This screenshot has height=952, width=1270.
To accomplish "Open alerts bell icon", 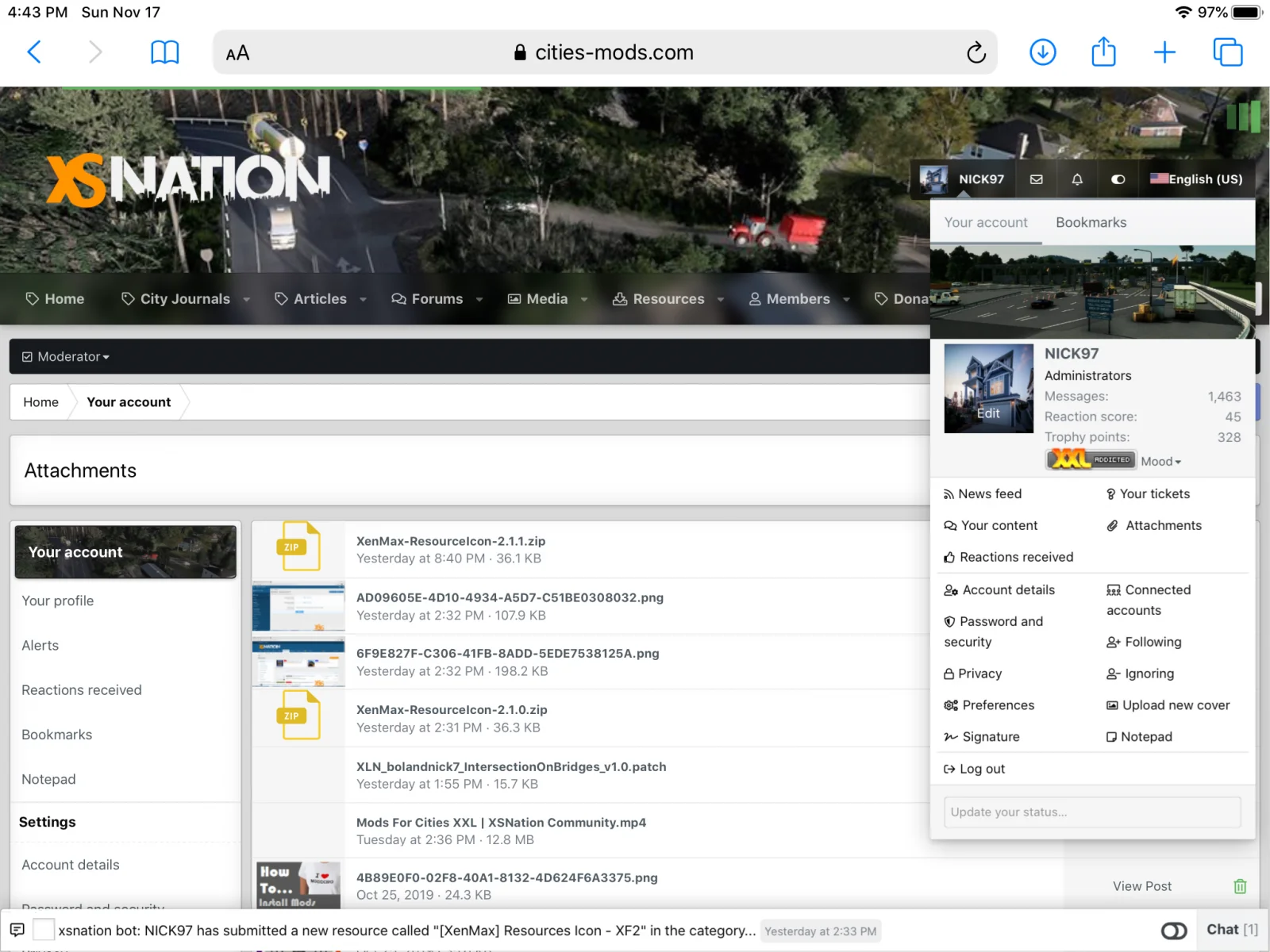I will coord(1076,179).
